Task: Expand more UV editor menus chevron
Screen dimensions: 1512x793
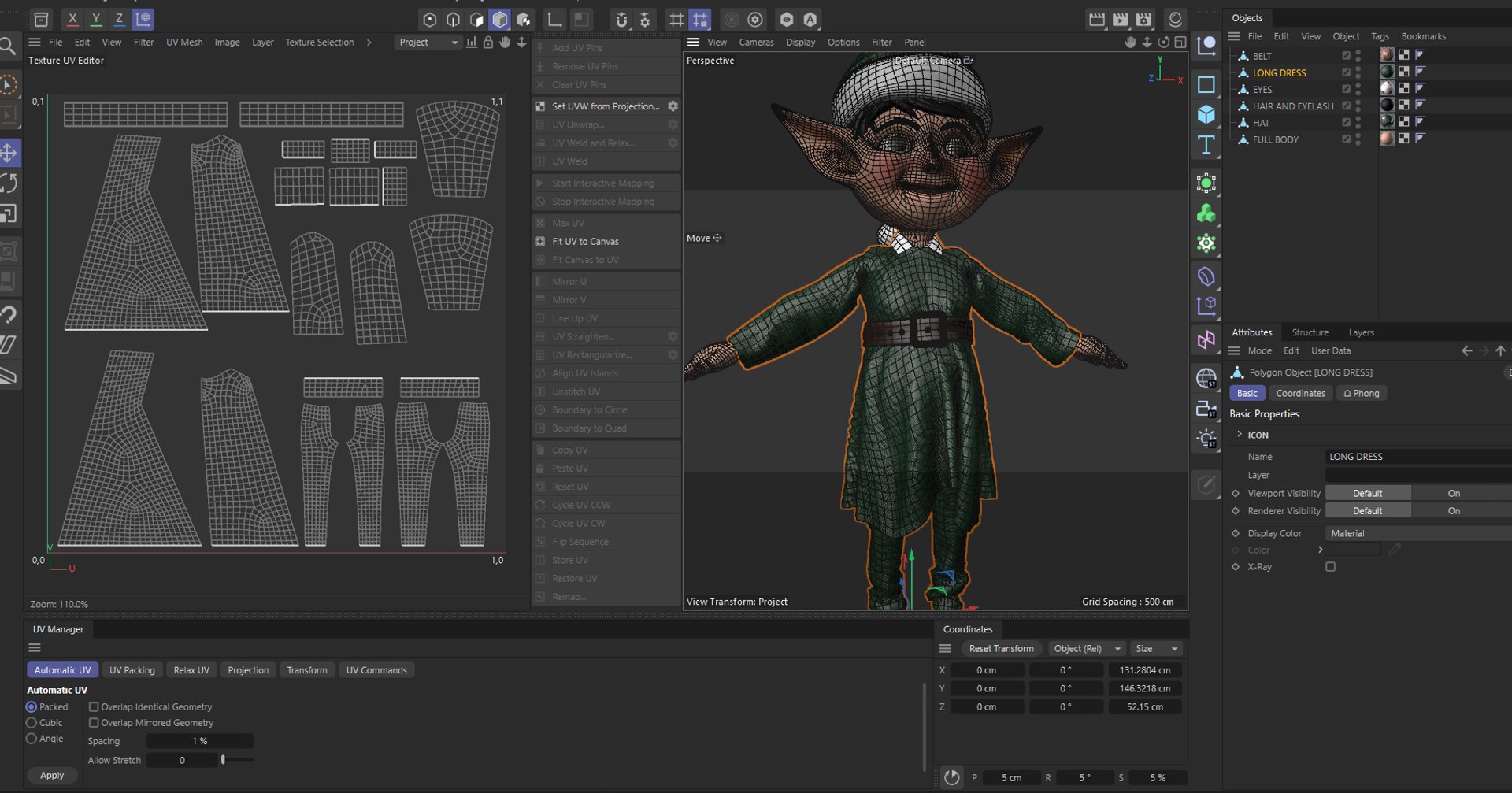Action: [x=369, y=43]
